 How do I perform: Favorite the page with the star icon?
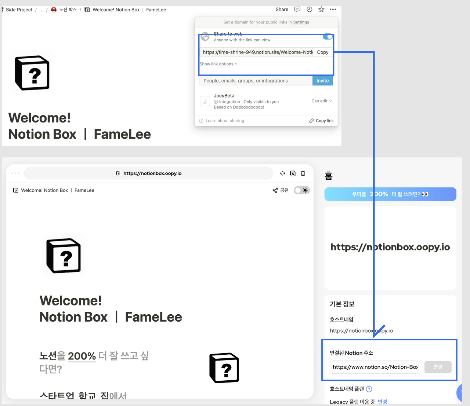(x=321, y=9)
